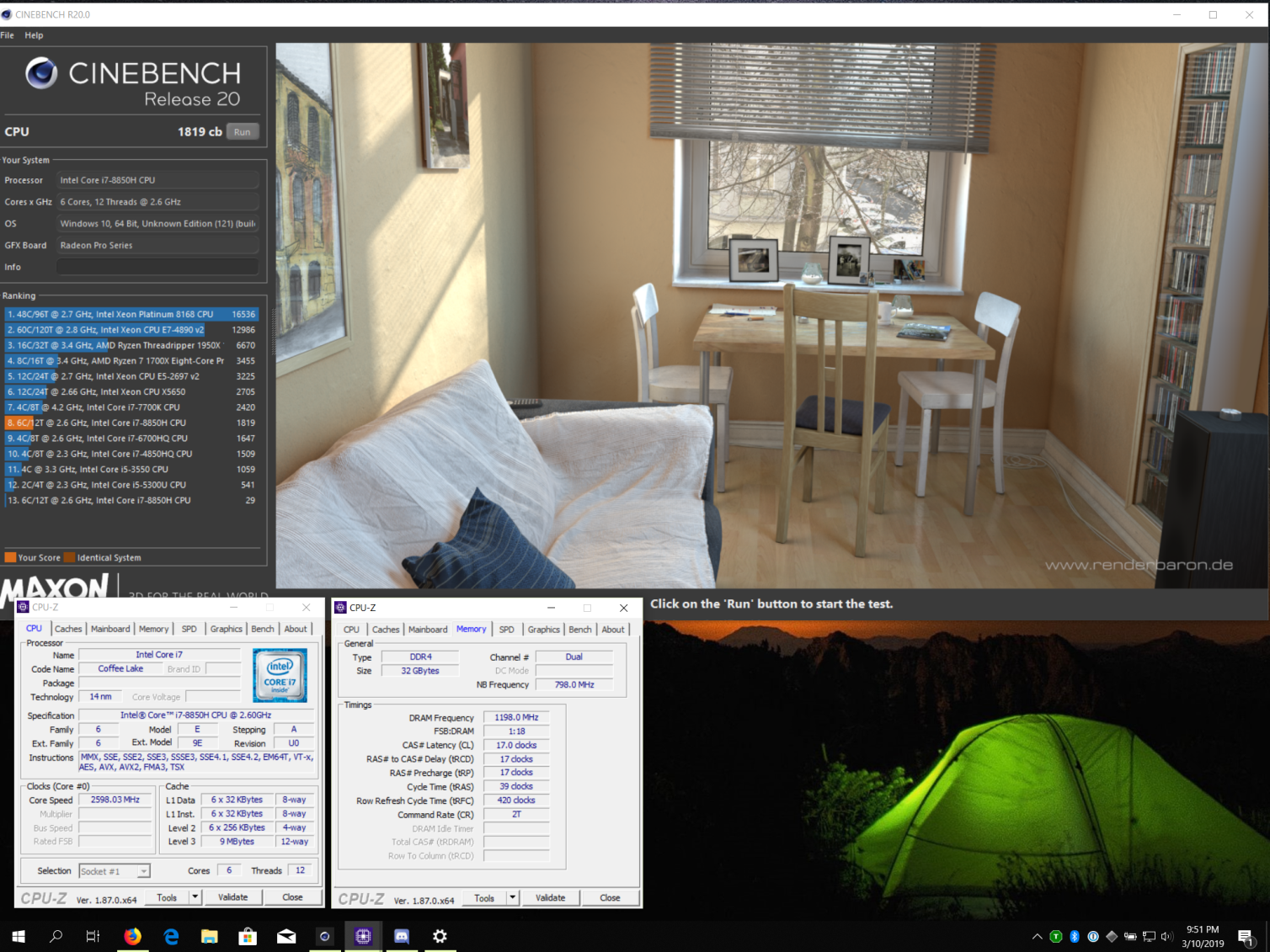The width and height of the screenshot is (1270, 952).
Task: Open Socket #1 selection dropdown
Action: 115,871
